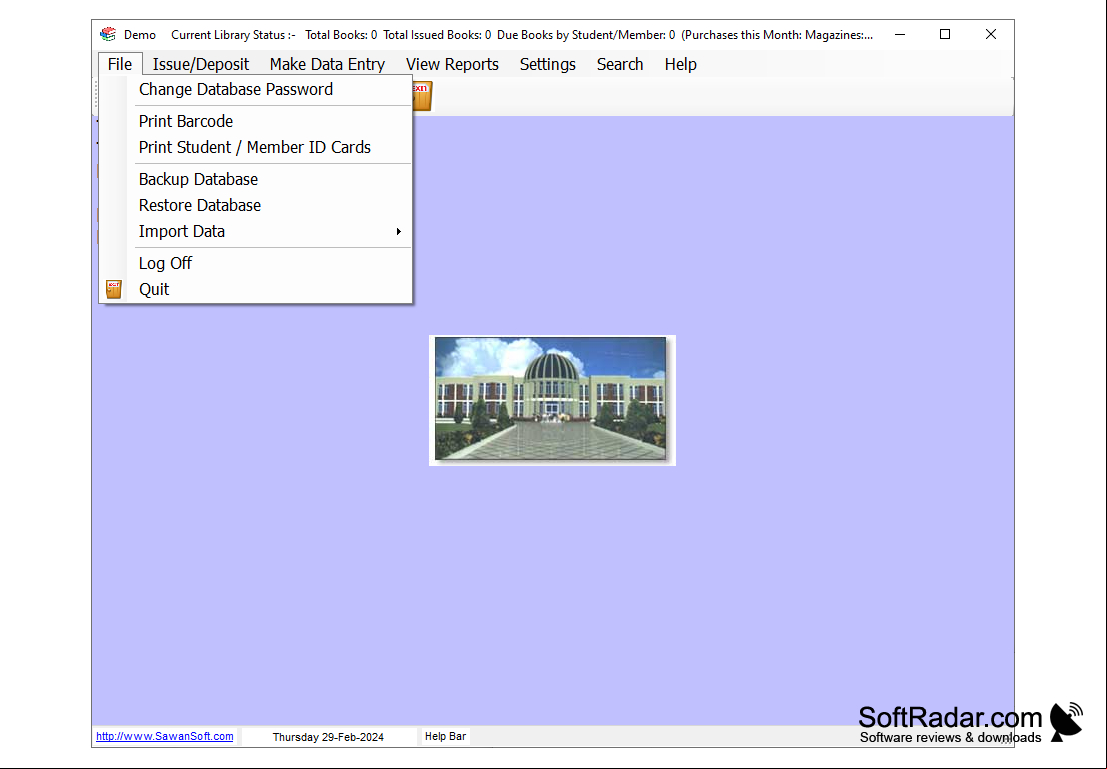Screen dimensions: 1107x769
Task: Choose Change Database Password
Action: 256,90
